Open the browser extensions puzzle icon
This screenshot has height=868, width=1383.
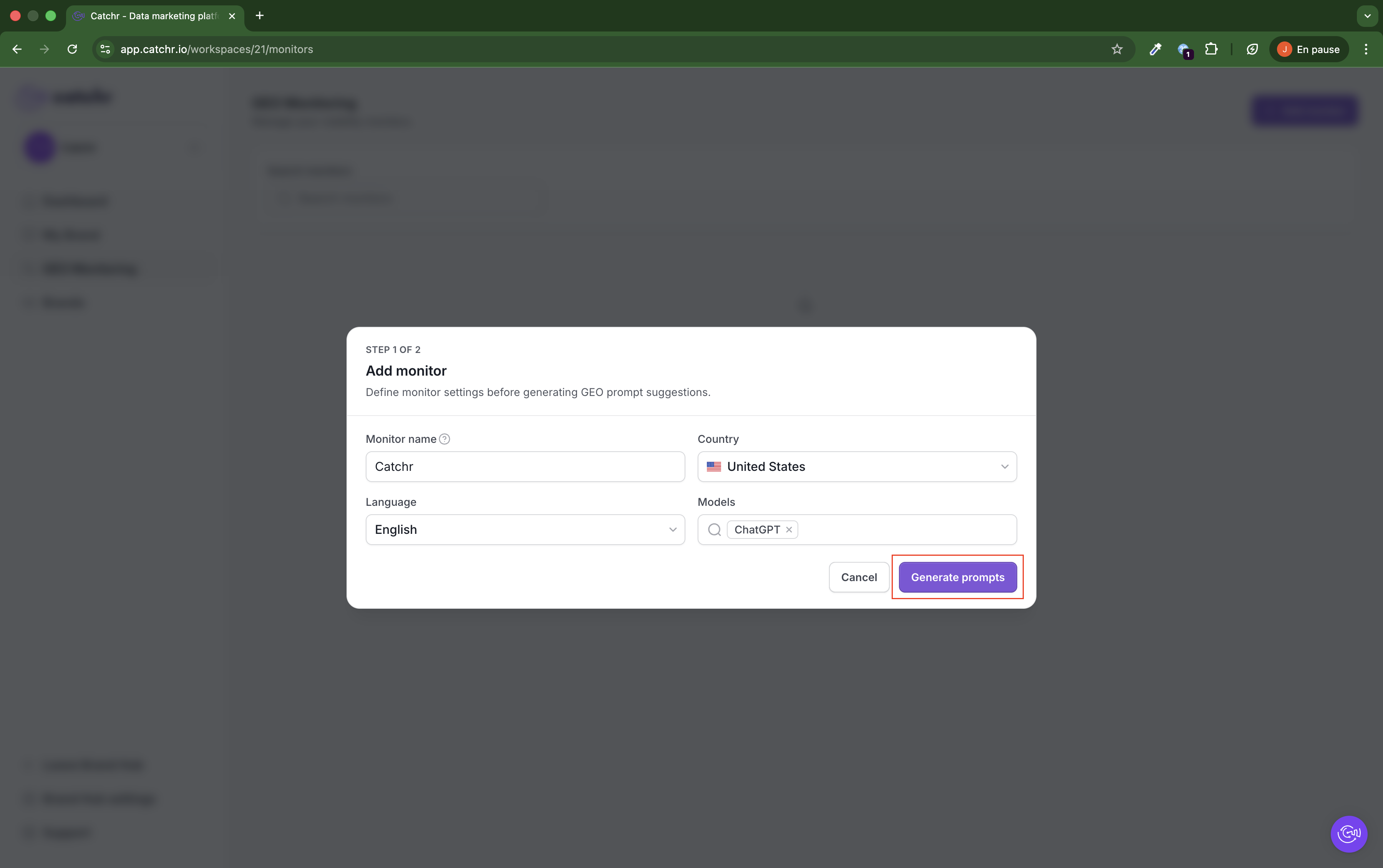click(x=1211, y=50)
